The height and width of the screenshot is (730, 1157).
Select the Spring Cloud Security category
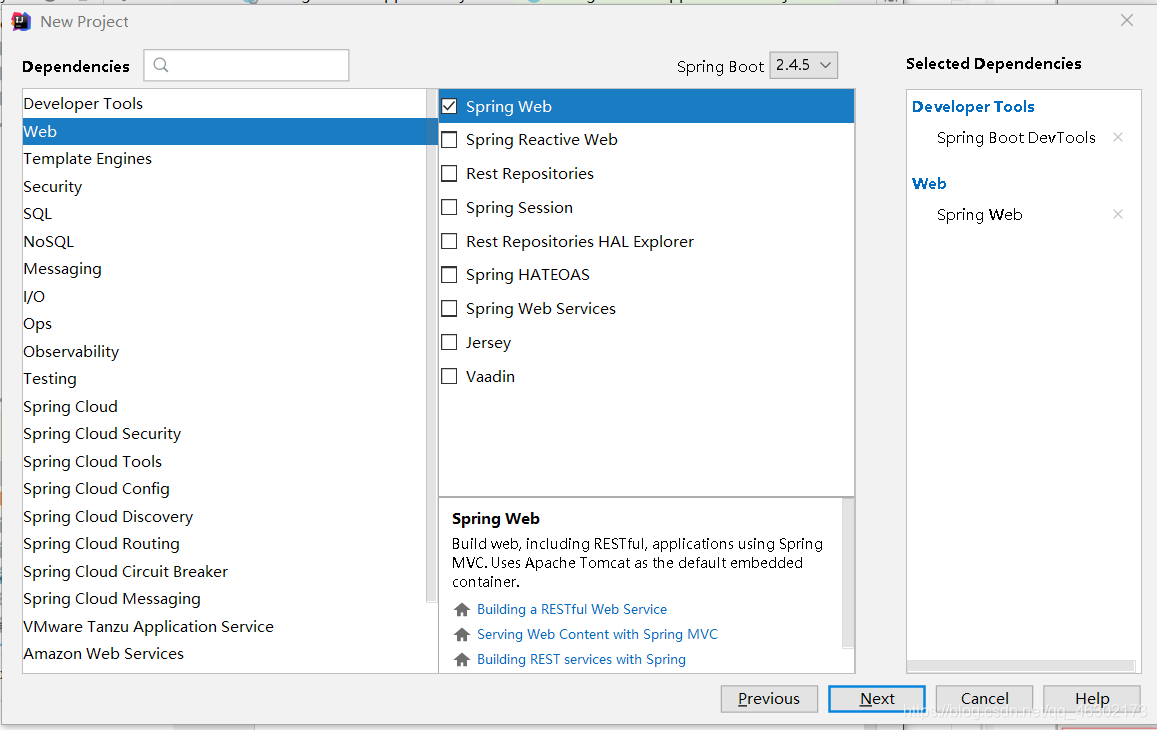click(x=224, y=434)
